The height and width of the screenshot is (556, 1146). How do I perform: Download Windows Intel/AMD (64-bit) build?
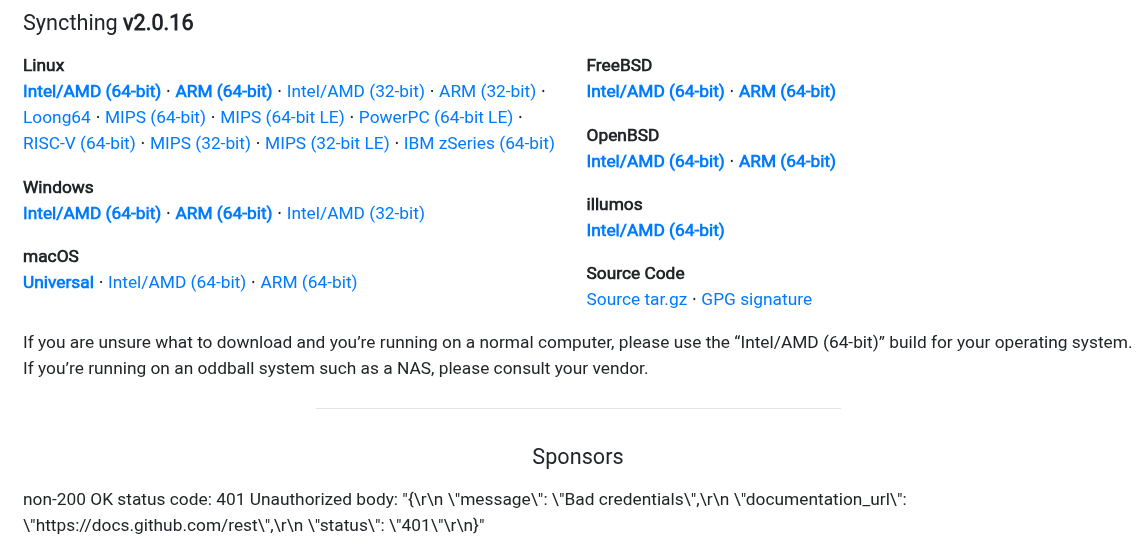(x=92, y=213)
